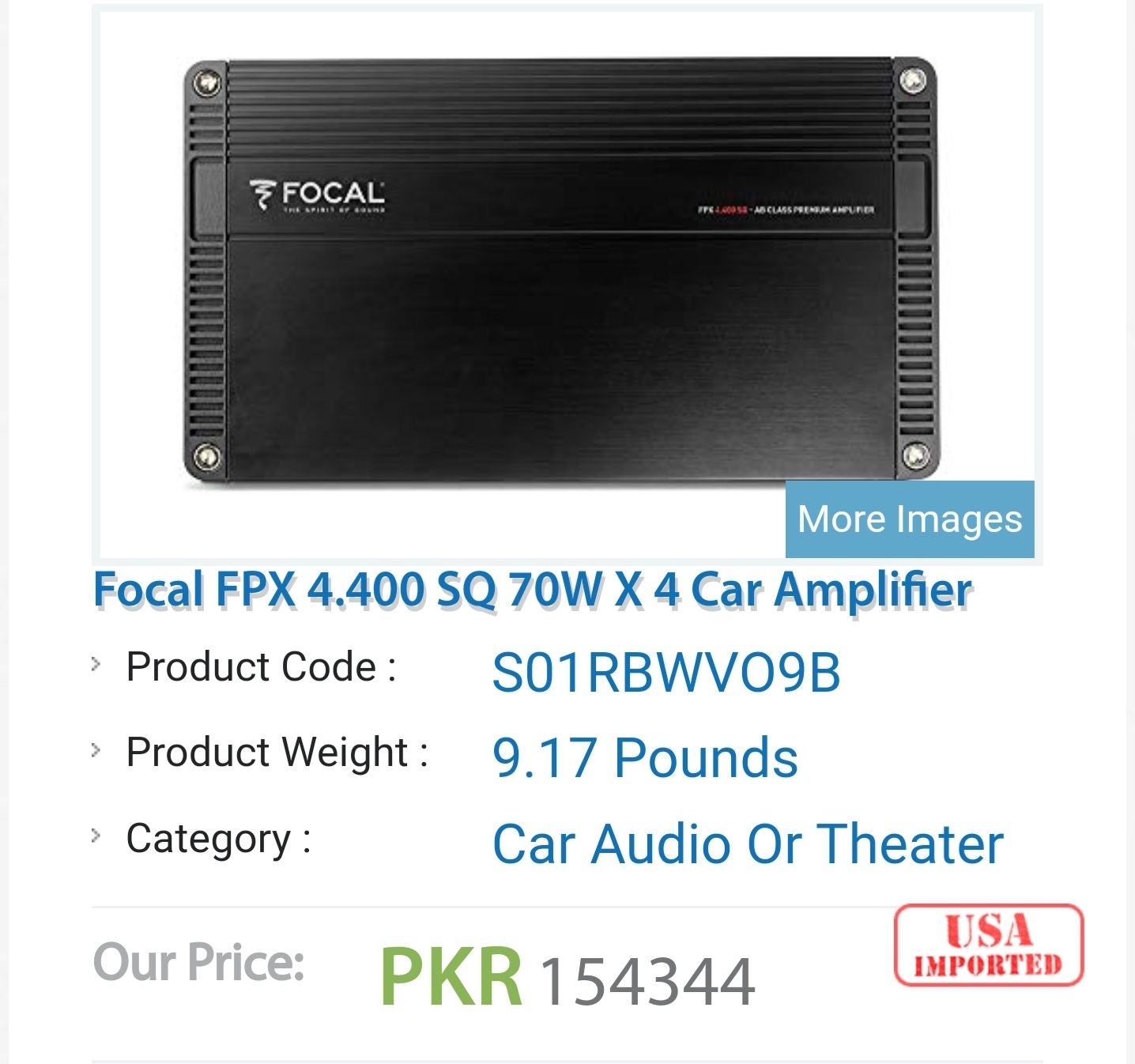The height and width of the screenshot is (1064, 1135).
Task: Click the Focal amplifier product photo
Action: click(560, 270)
